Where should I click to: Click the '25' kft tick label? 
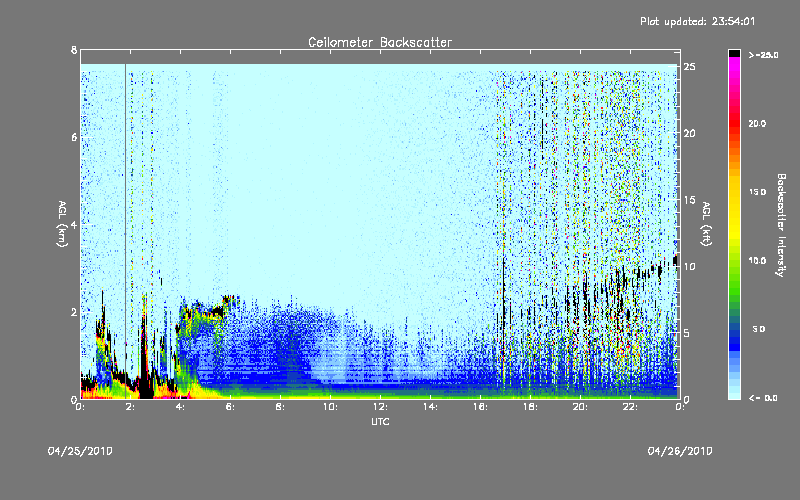(x=689, y=67)
